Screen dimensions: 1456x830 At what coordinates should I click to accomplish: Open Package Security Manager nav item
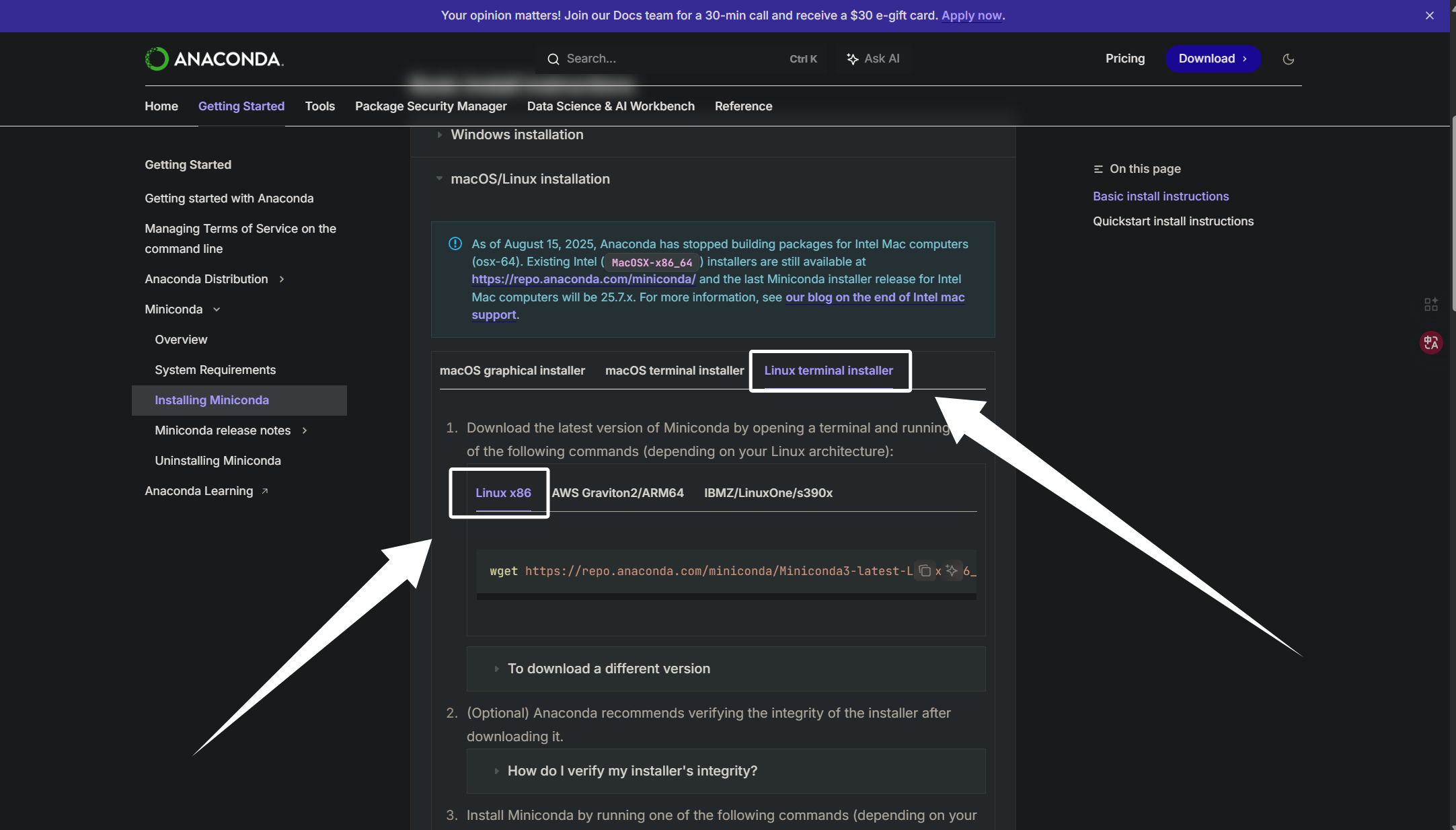[431, 106]
